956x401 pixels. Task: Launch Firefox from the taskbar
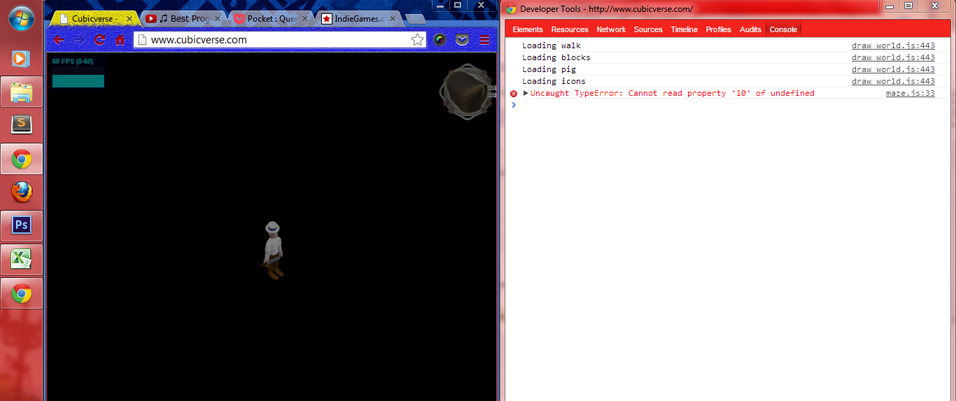21,191
